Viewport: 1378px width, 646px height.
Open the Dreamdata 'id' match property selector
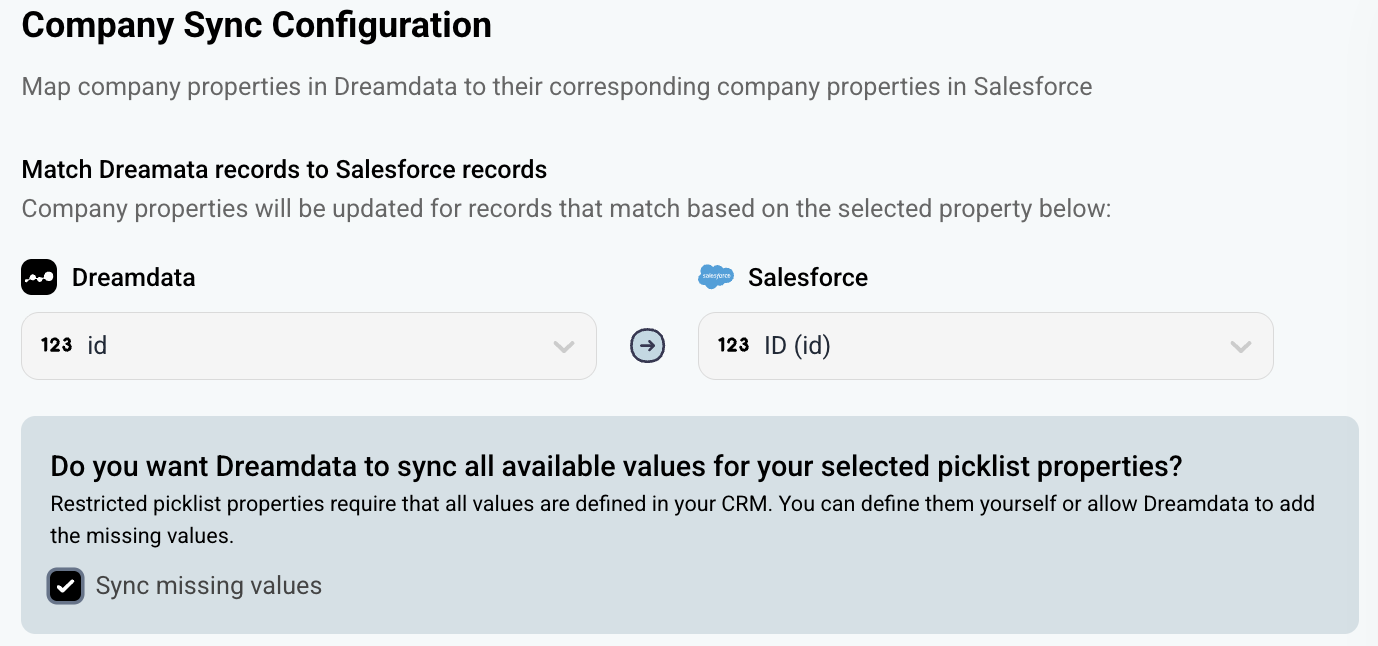coord(300,346)
